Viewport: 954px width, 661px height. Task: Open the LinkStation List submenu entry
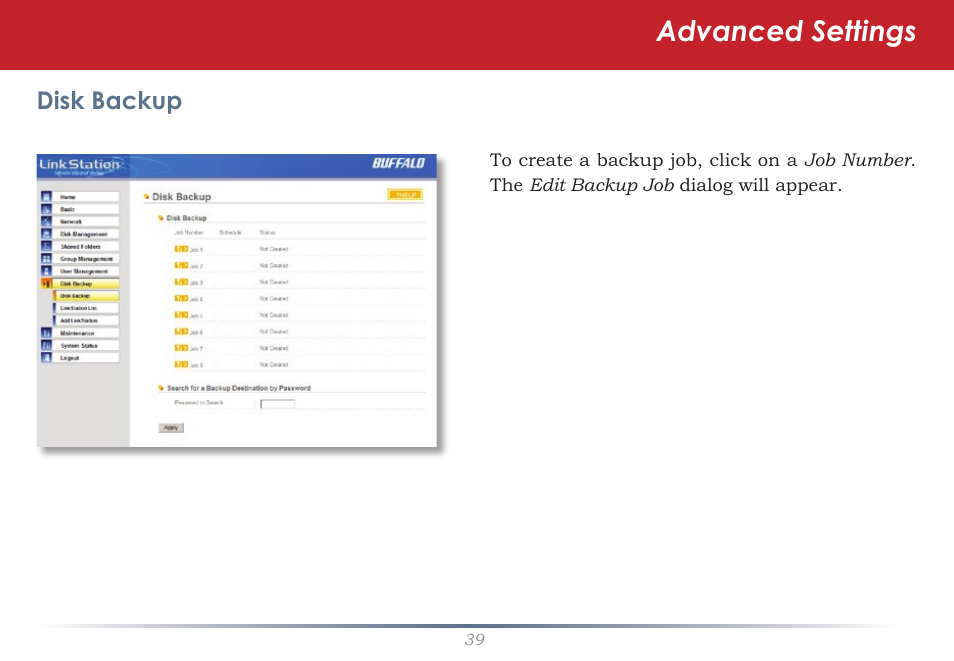(x=86, y=308)
